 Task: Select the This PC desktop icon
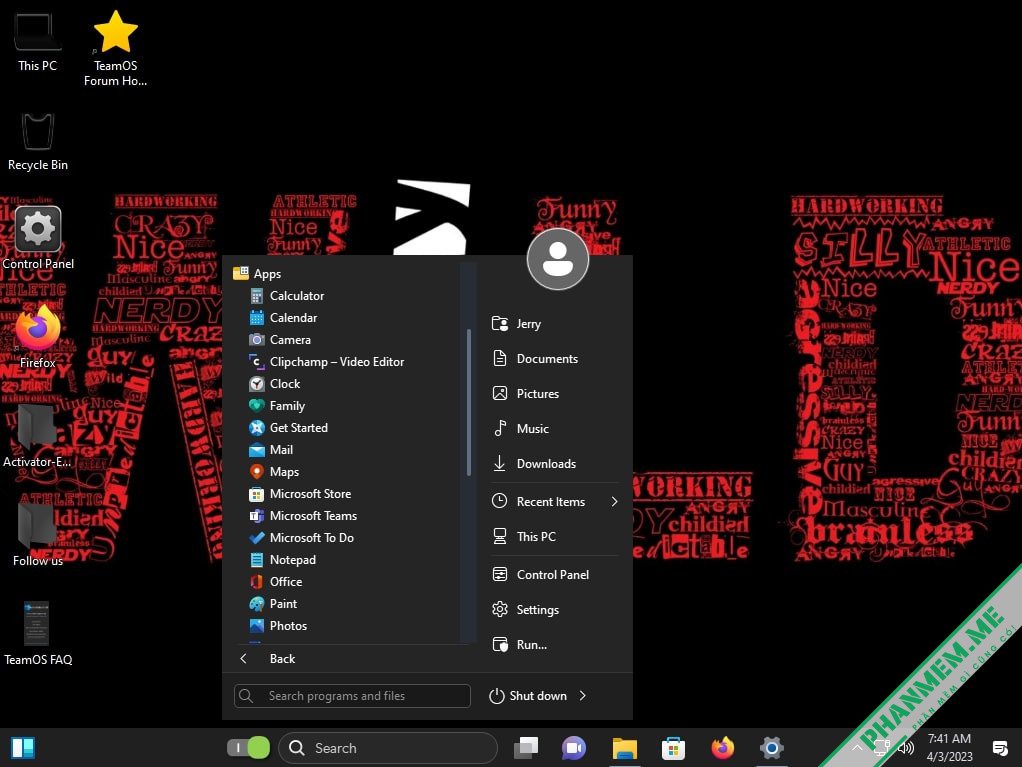tap(37, 42)
